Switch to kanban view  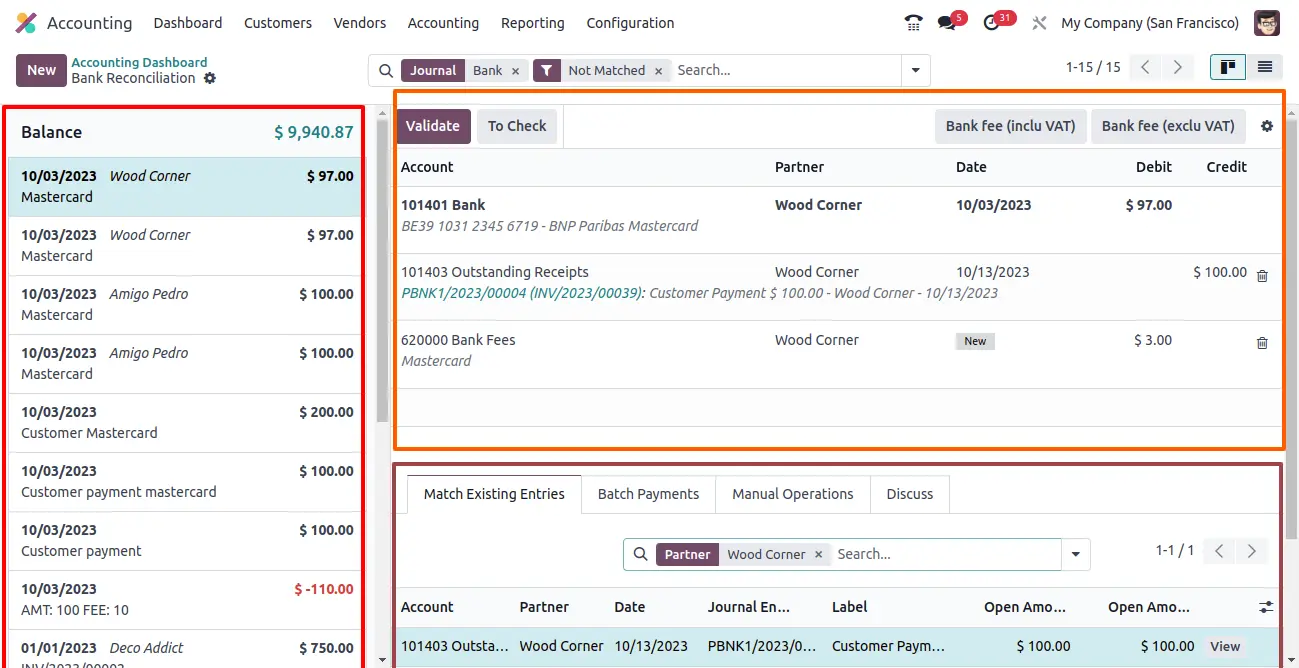click(1228, 67)
